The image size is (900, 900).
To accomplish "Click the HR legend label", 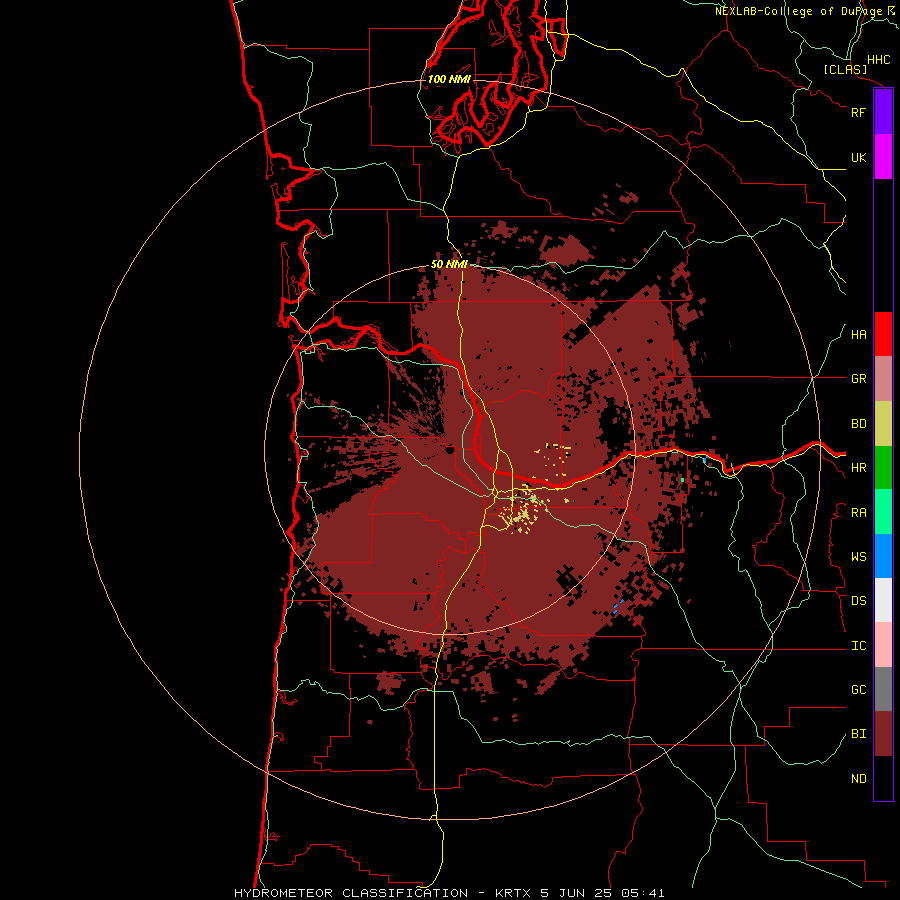I will (858, 468).
